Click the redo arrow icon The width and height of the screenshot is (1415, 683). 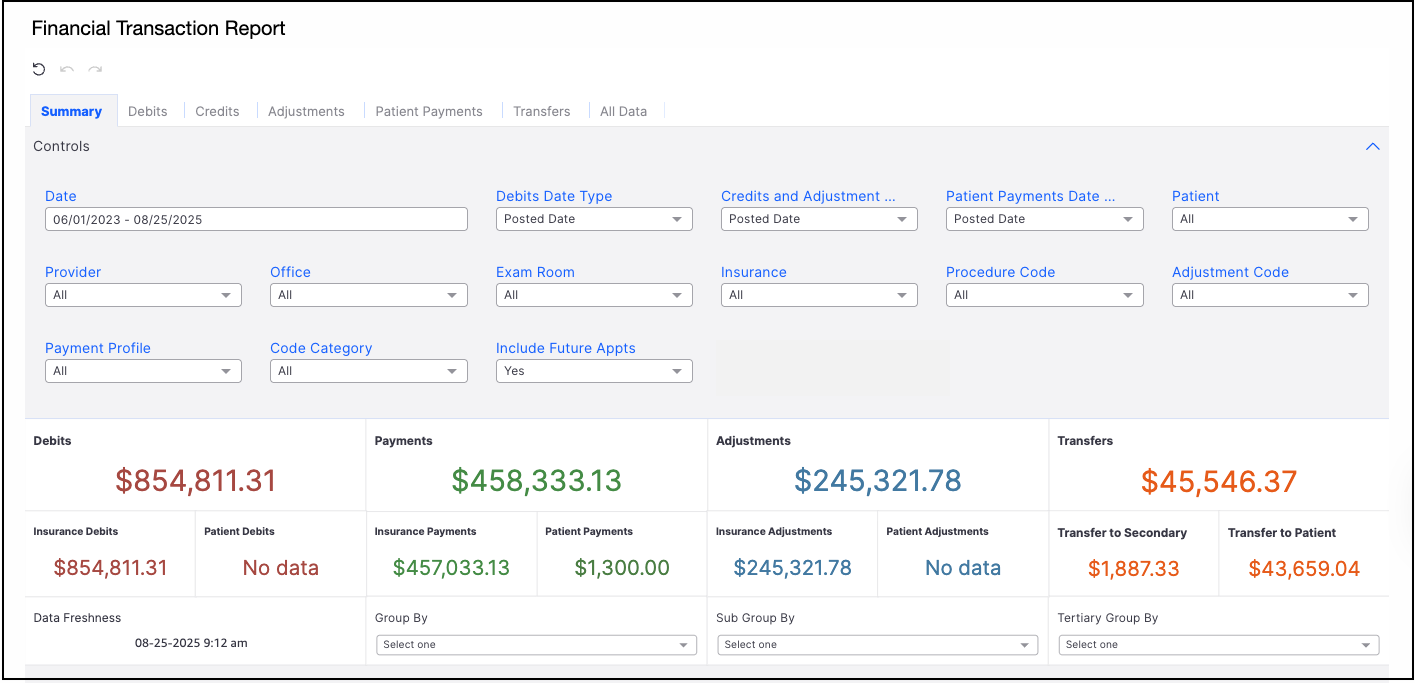click(x=95, y=69)
